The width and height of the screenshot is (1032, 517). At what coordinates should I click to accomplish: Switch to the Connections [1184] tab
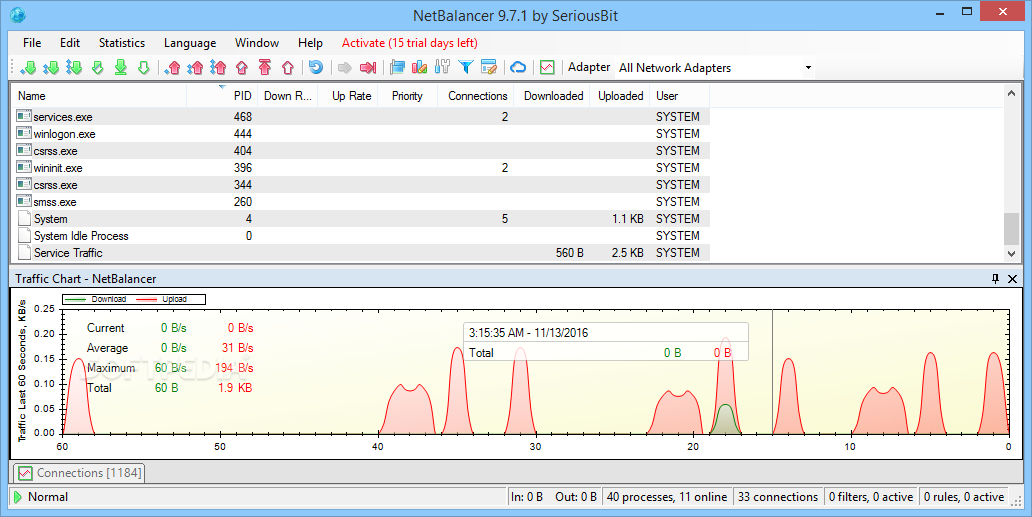(x=79, y=473)
